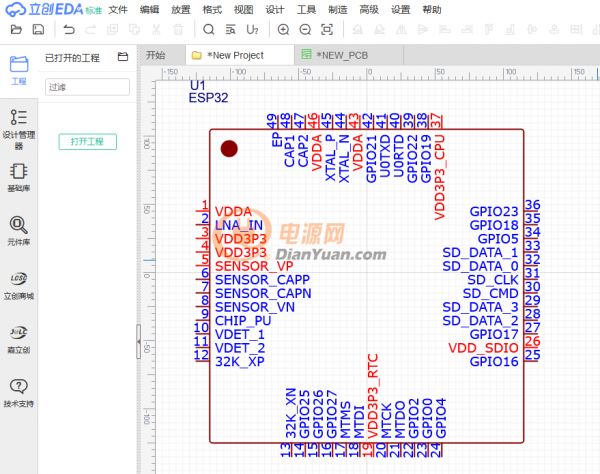
Task: Click the flip horizontal toolbar icon
Action: point(401,29)
